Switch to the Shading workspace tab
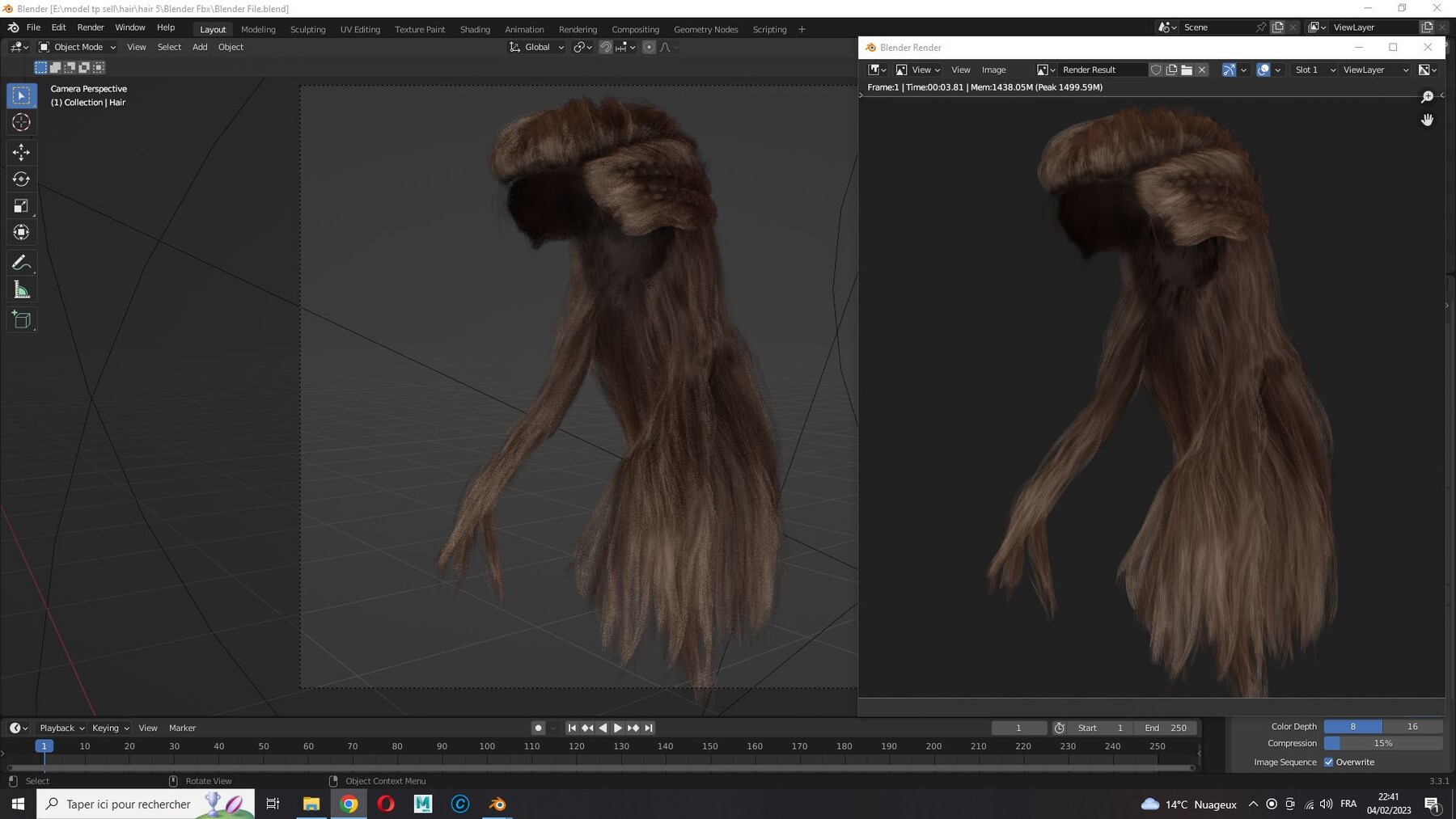1456x819 pixels. [x=475, y=29]
